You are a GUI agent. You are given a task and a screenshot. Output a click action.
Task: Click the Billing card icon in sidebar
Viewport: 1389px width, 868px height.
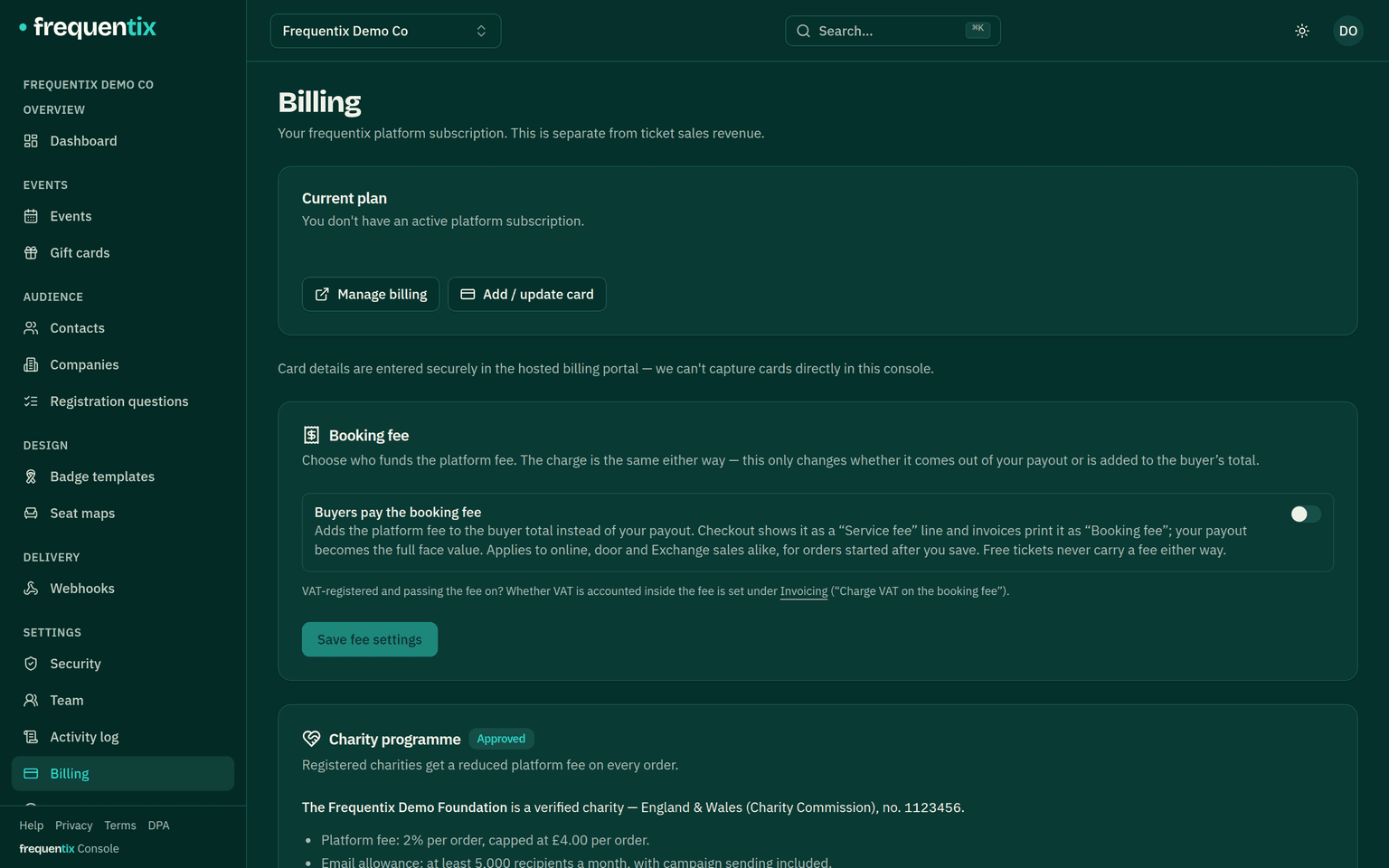[x=31, y=774]
